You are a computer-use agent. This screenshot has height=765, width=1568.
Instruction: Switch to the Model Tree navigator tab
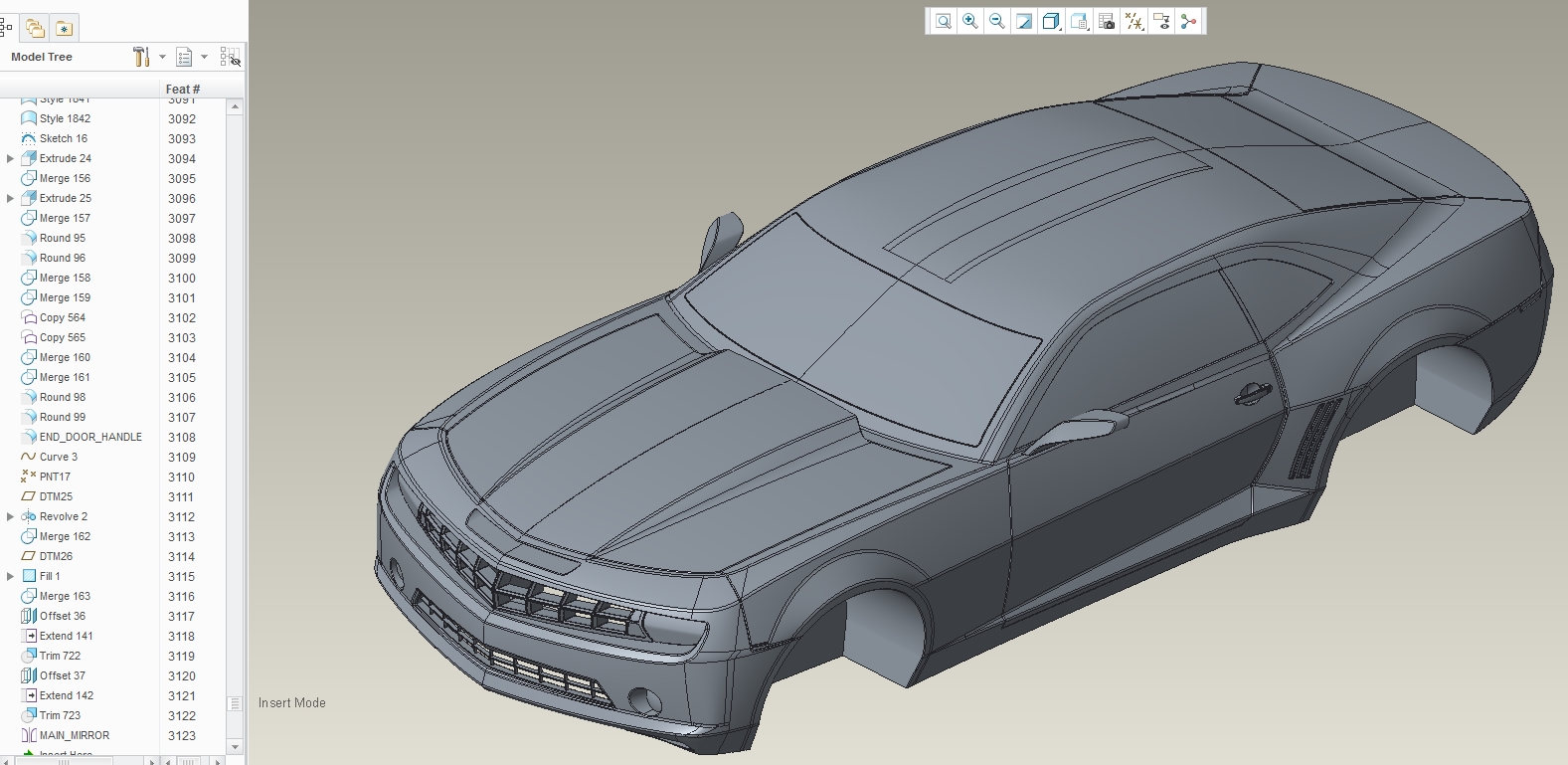click(x=6, y=27)
